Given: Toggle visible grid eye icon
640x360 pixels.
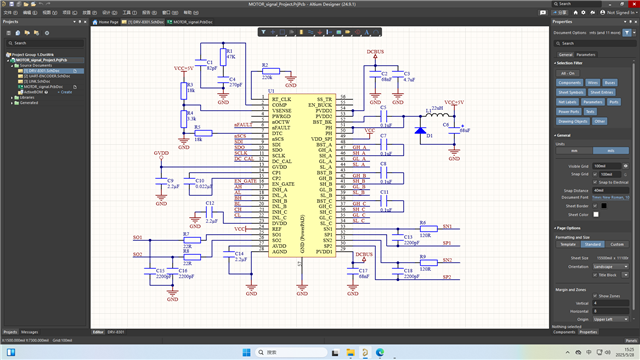Looking at the screenshot, I should coord(625,166).
